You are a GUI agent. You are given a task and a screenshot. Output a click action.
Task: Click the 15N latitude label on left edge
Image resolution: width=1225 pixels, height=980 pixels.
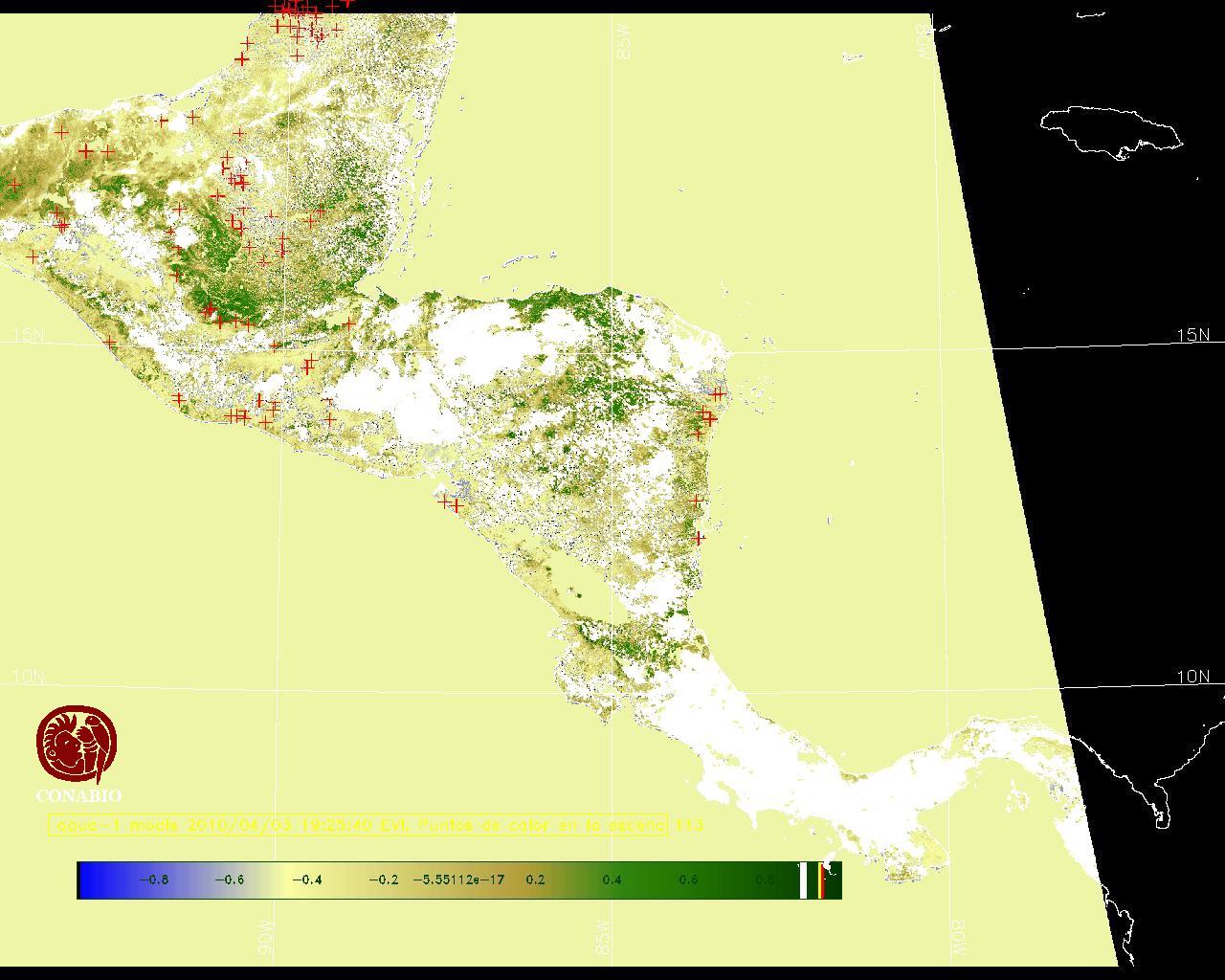point(29,335)
